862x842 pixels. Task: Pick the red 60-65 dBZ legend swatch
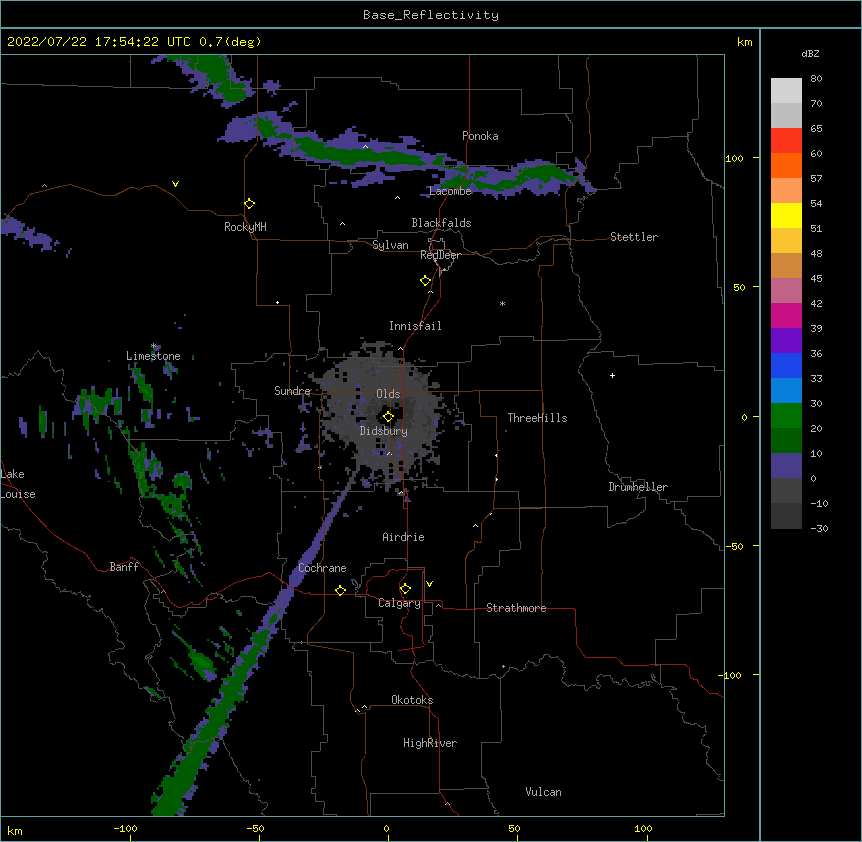[x=786, y=141]
